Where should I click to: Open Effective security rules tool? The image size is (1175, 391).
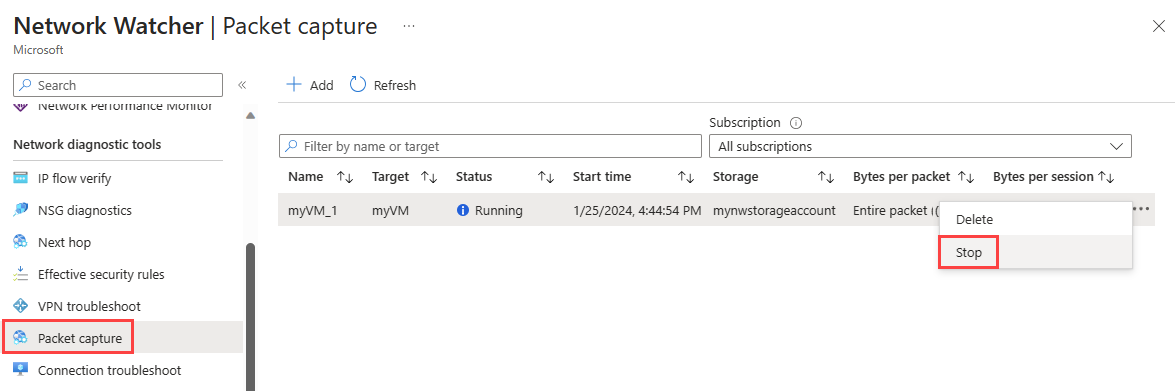(x=101, y=274)
